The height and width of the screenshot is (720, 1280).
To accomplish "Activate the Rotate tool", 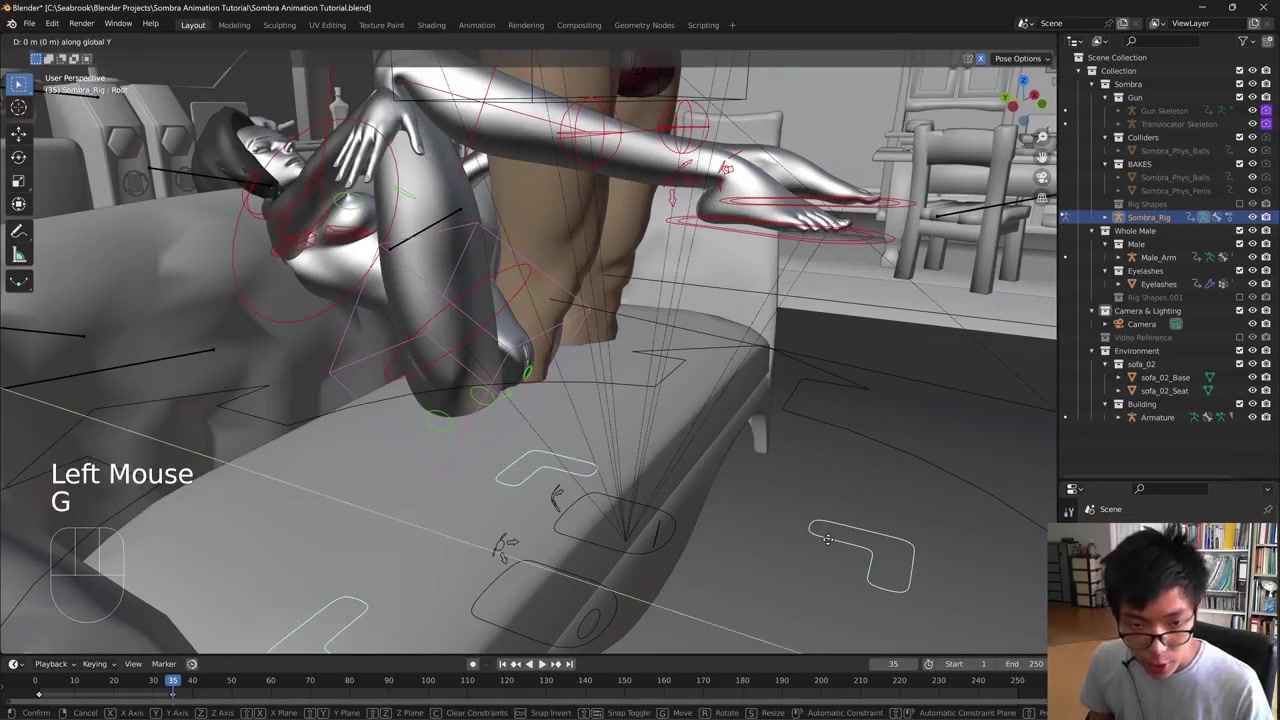I will point(18,157).
